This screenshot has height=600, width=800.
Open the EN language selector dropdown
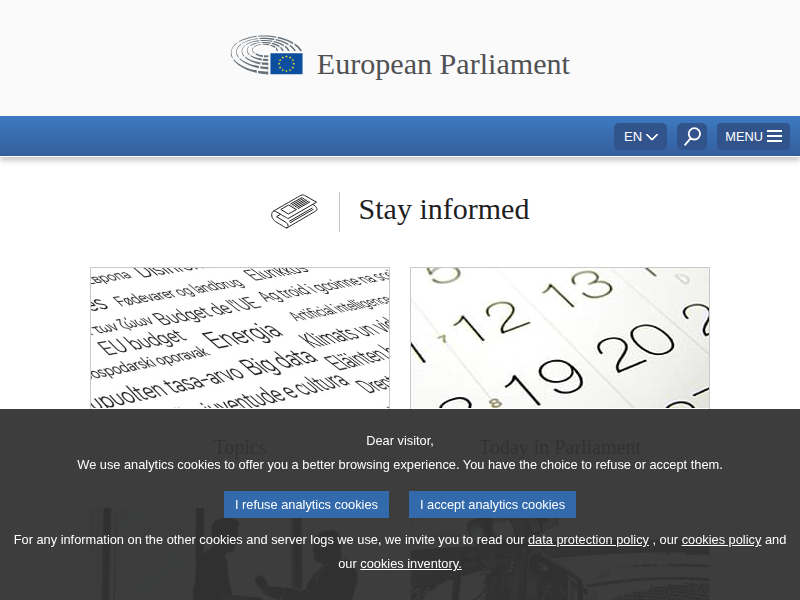pyautogui.click(x=640, y=136)
